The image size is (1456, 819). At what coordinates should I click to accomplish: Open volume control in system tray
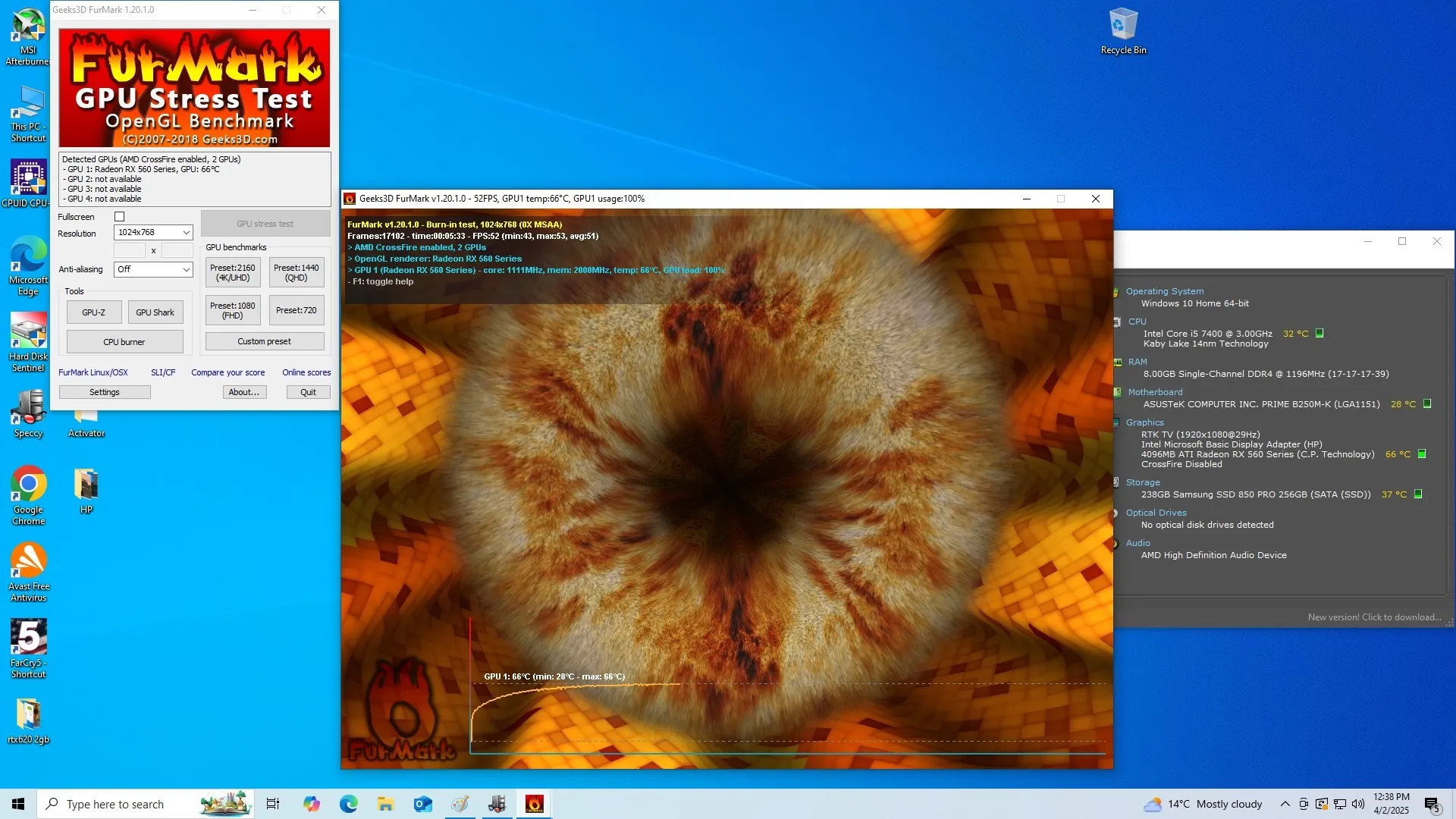pos(1357,804)
